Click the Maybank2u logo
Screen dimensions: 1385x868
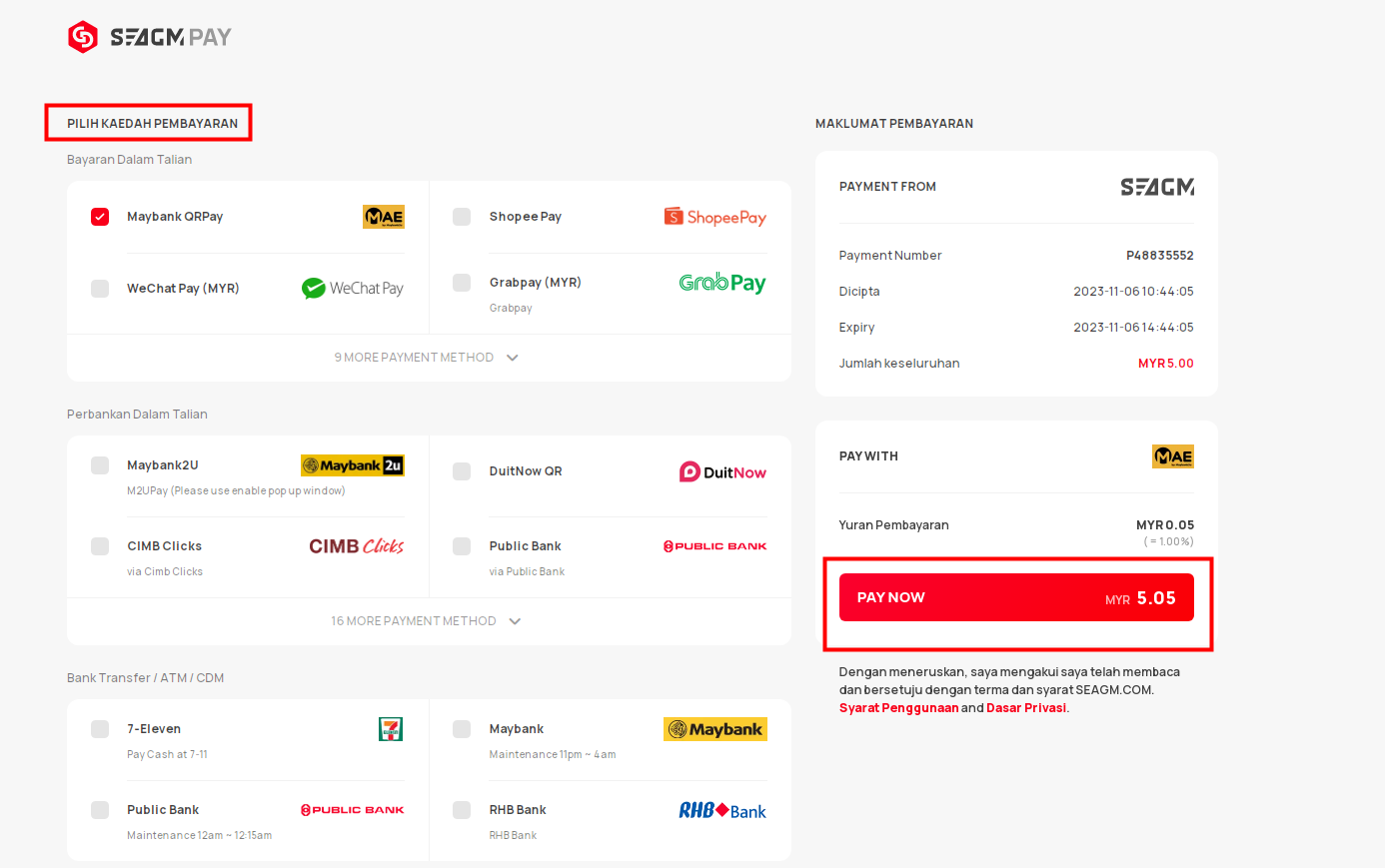(353, 465)
